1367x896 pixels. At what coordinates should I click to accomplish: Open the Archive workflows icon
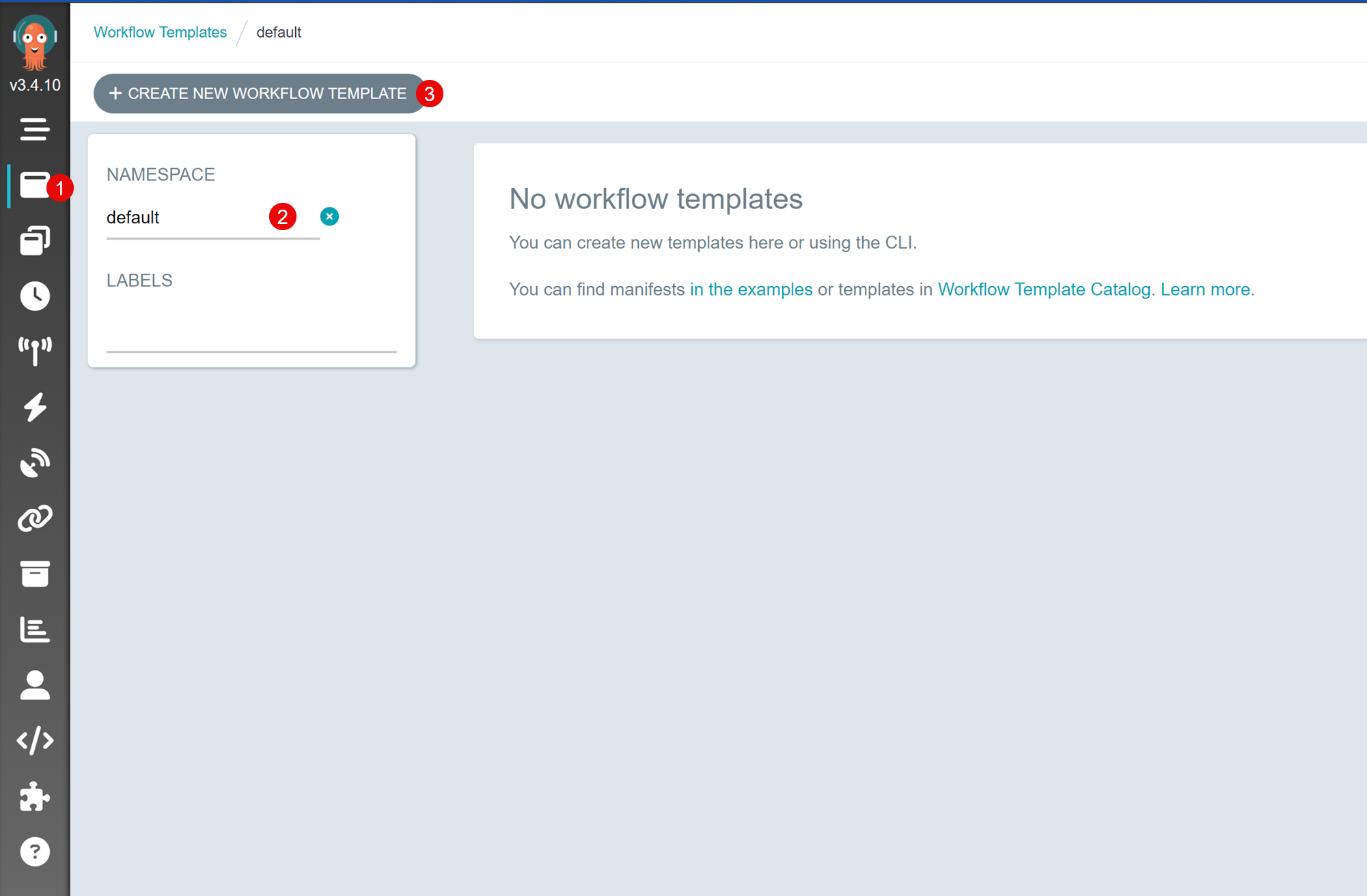click(34, 574)
